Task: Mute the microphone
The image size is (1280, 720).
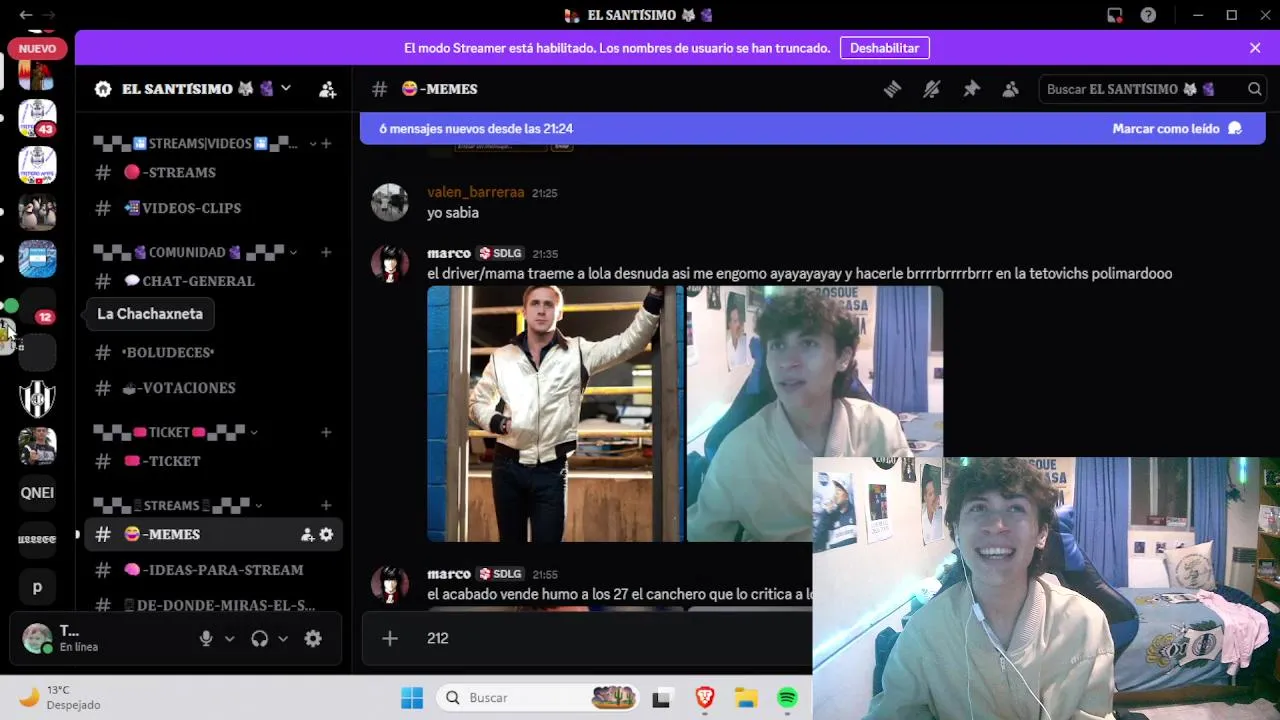Action: (206, 638)
